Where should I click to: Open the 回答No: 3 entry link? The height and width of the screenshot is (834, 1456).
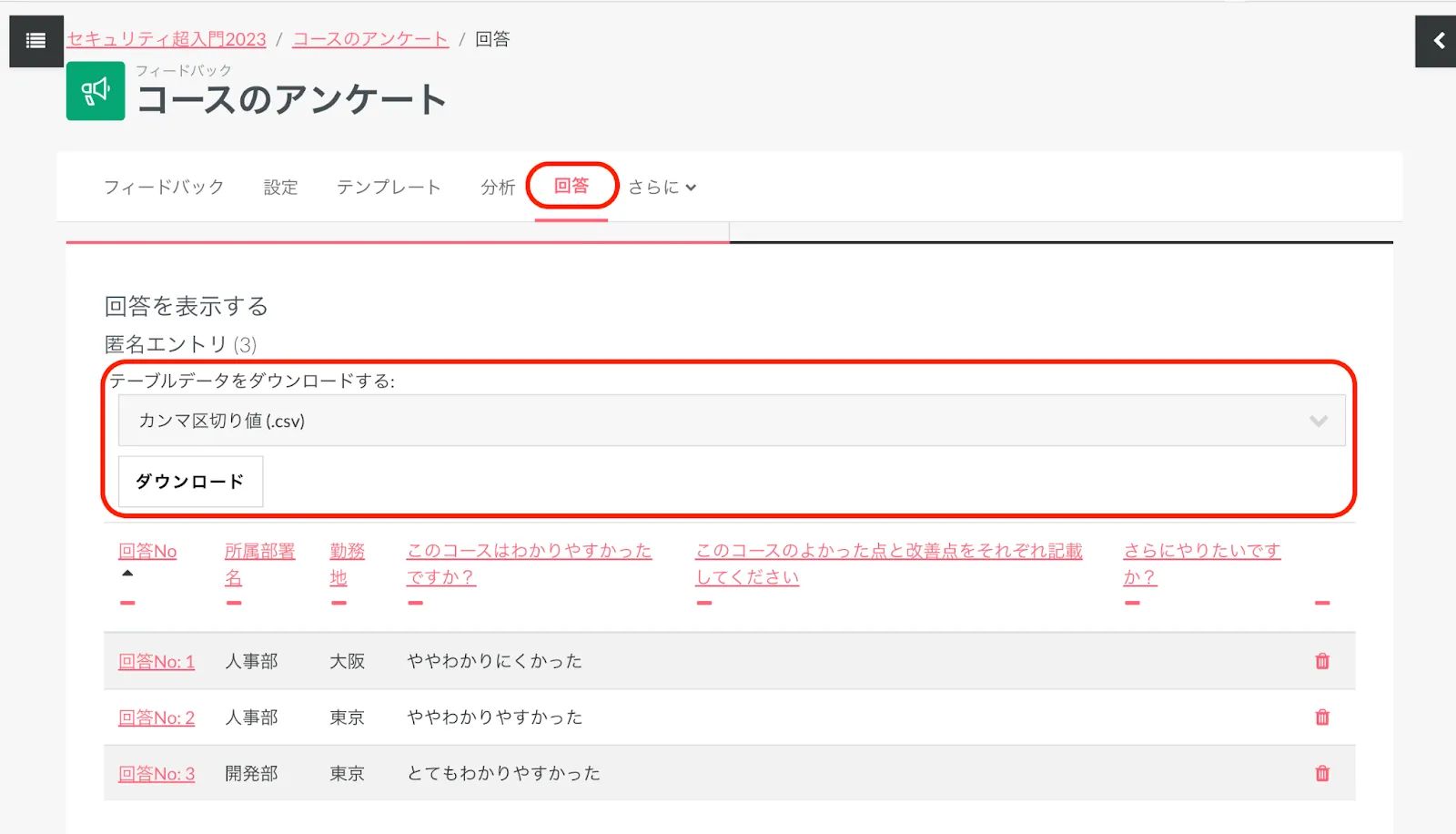coord(157,774)
